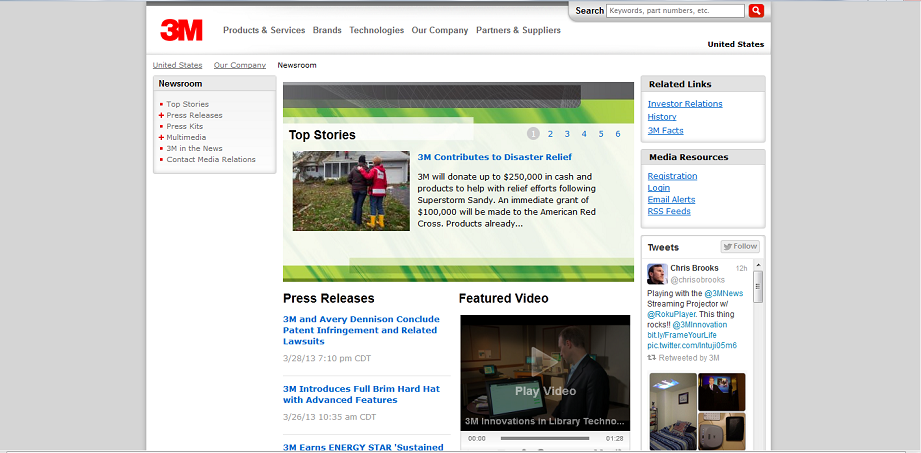The height and width of the screenshot is (453, 921).
Task: Open the Our Company menu
Action: coord(440,30)
